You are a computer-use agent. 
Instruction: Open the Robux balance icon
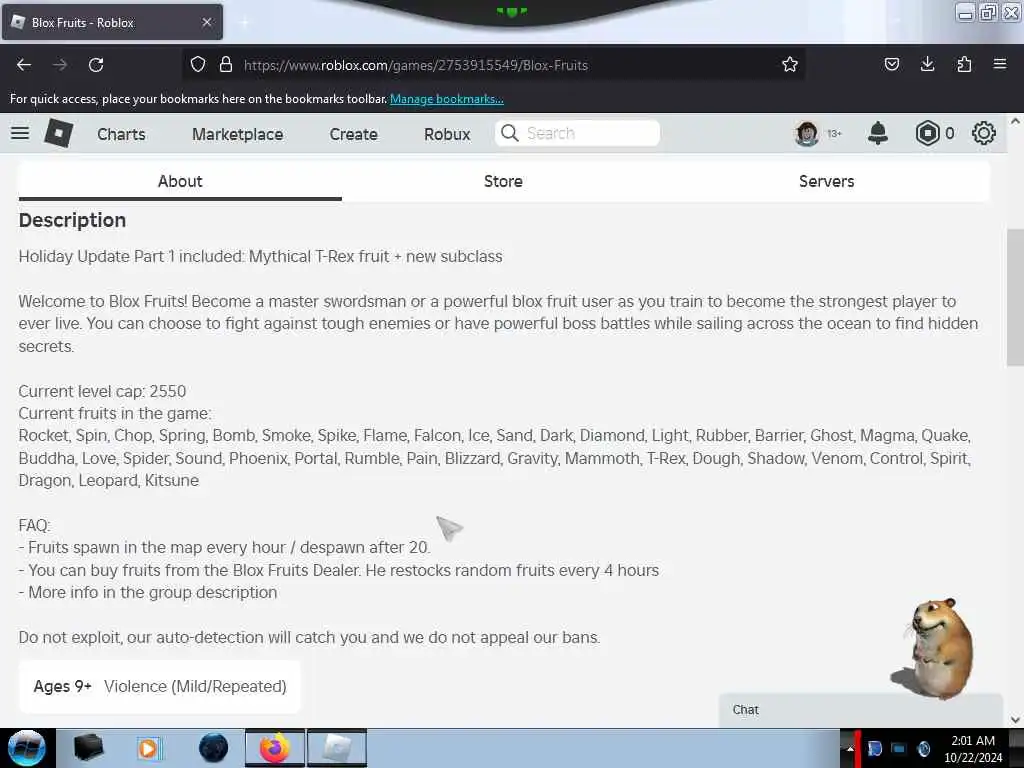(x=927, y=133)
